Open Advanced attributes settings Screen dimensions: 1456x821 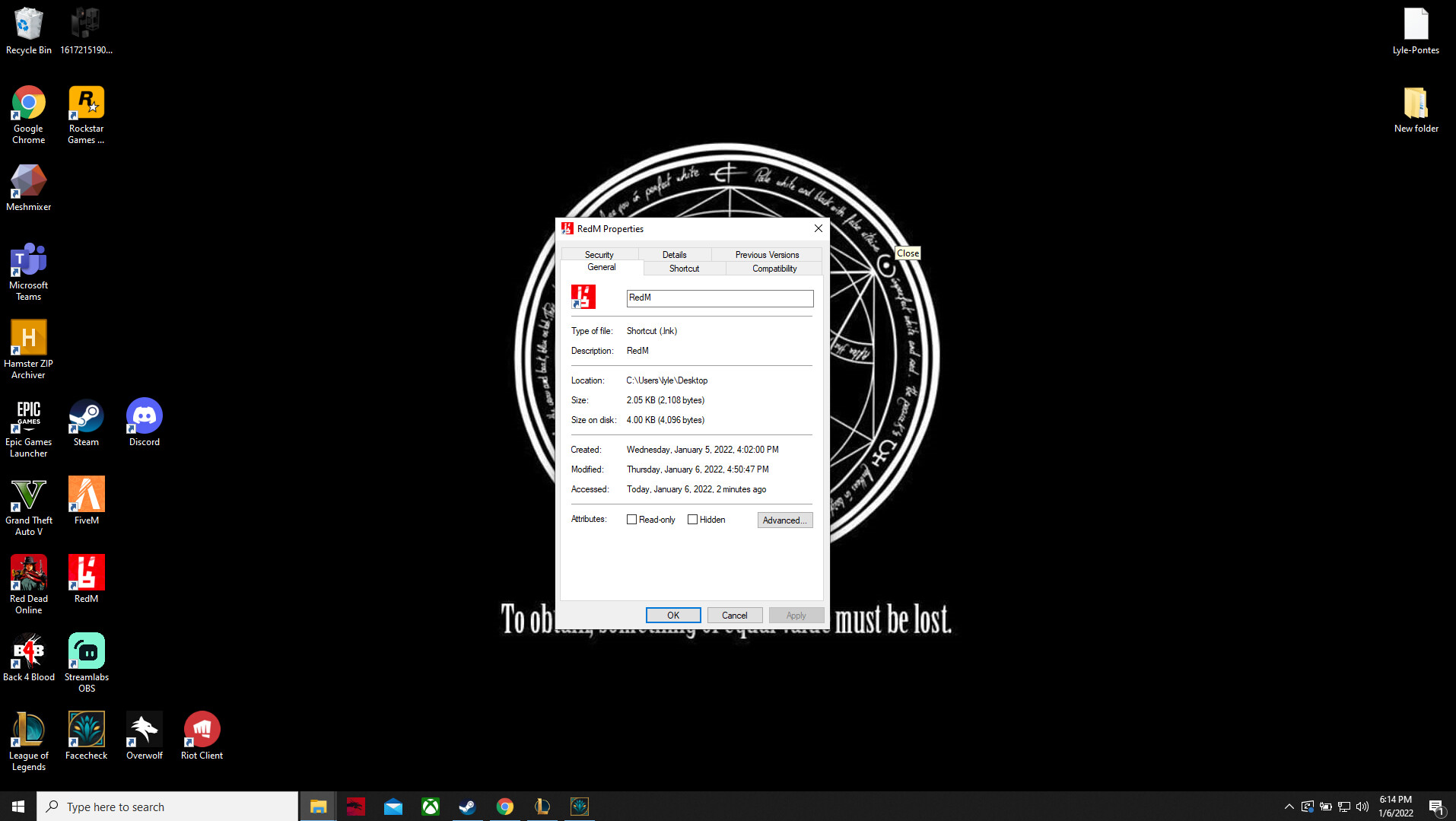tap(785, 520)
